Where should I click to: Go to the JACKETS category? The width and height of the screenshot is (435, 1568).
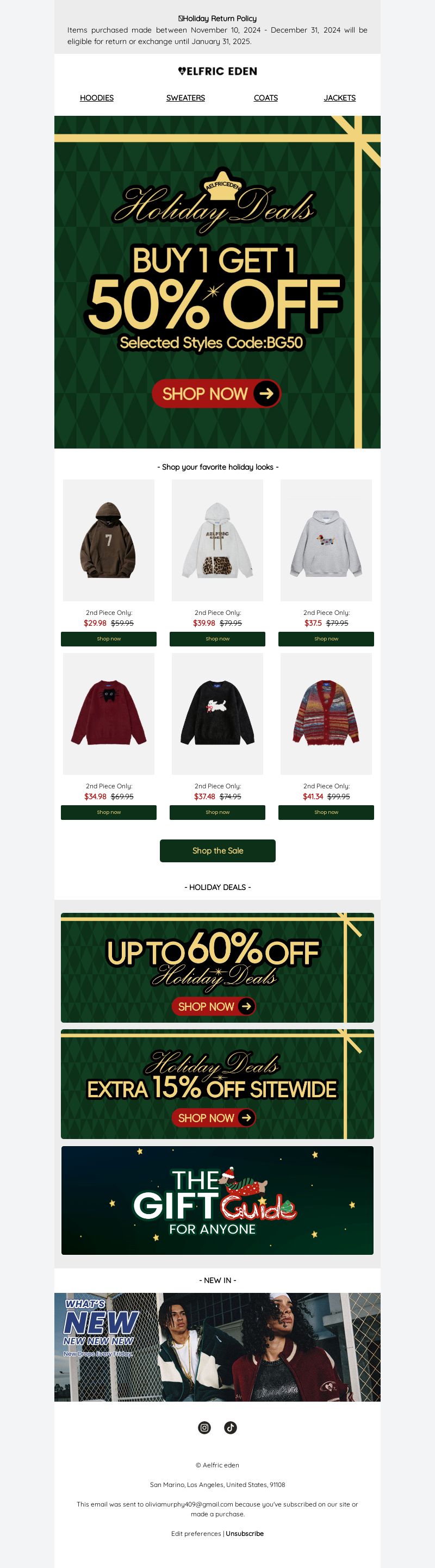coord(339,97)
